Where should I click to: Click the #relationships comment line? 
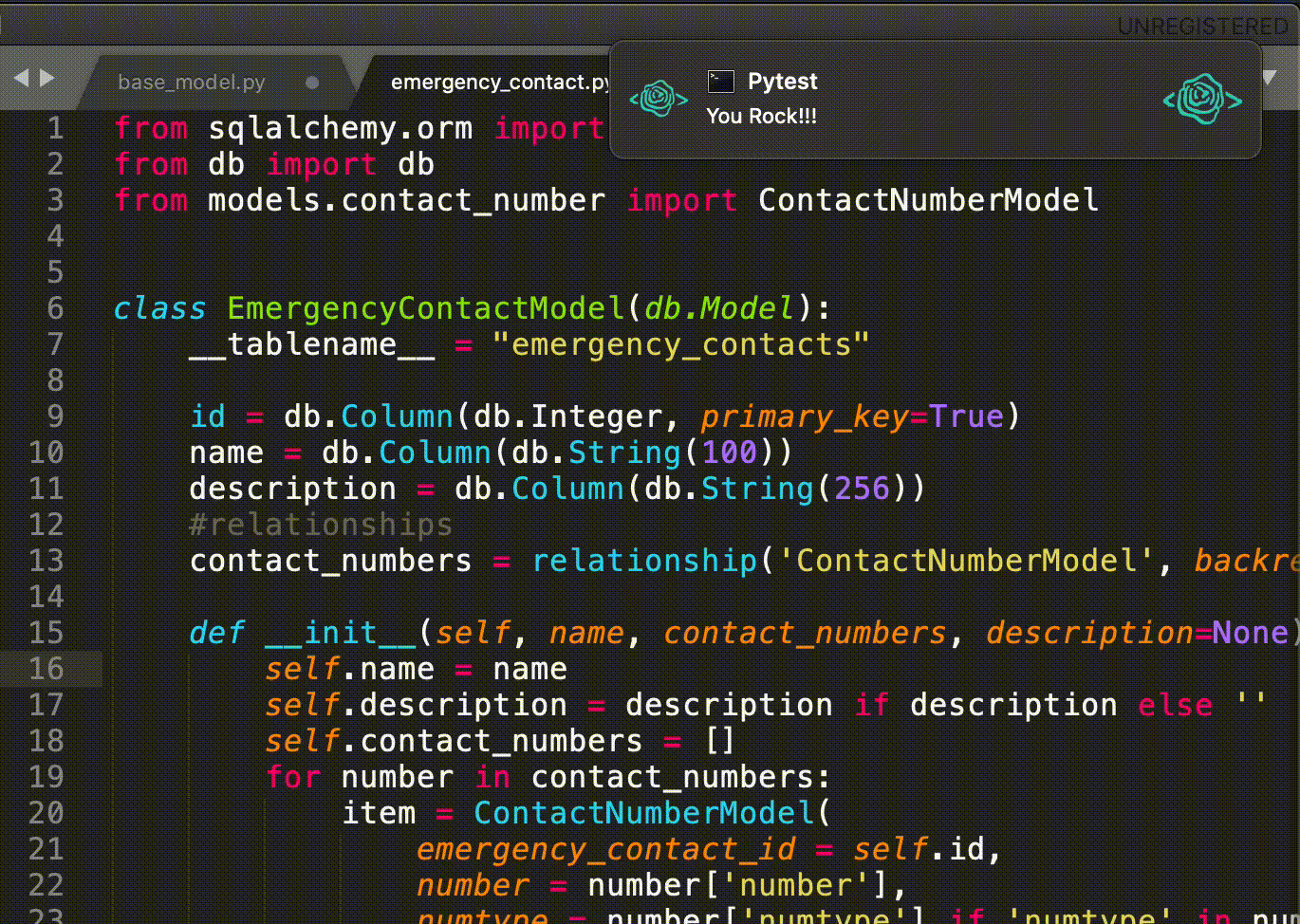[x=321, y=525]
